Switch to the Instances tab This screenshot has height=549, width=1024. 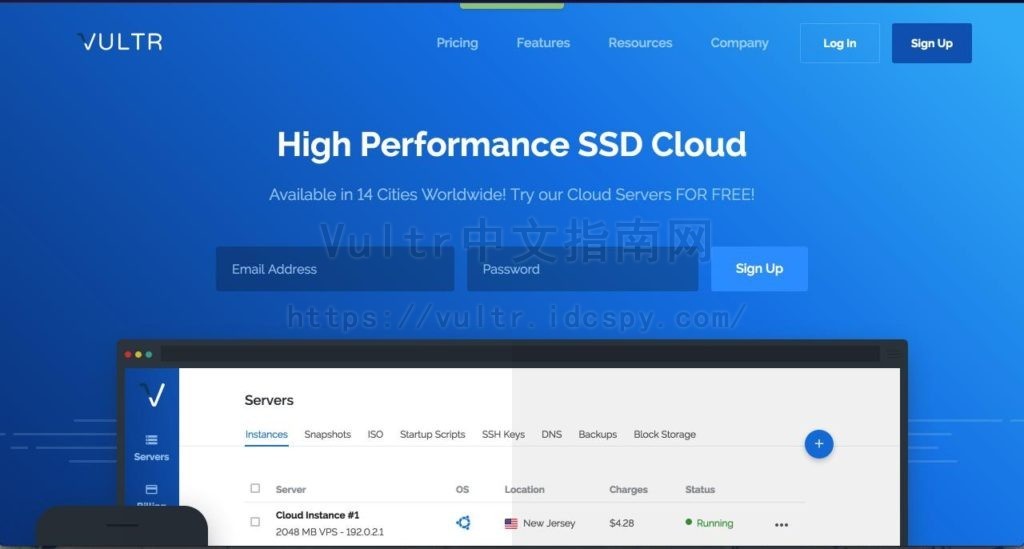pyautogui.click(x=266, y=435)
